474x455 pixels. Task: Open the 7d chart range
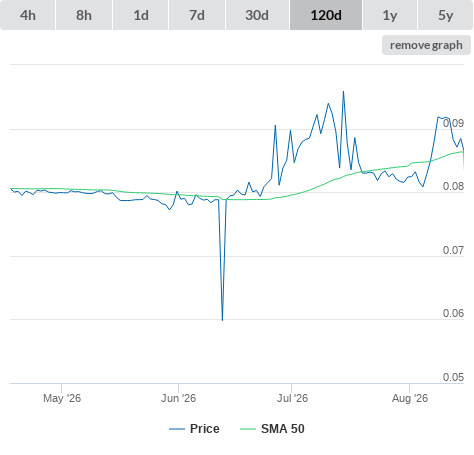(x=197, y=15)
